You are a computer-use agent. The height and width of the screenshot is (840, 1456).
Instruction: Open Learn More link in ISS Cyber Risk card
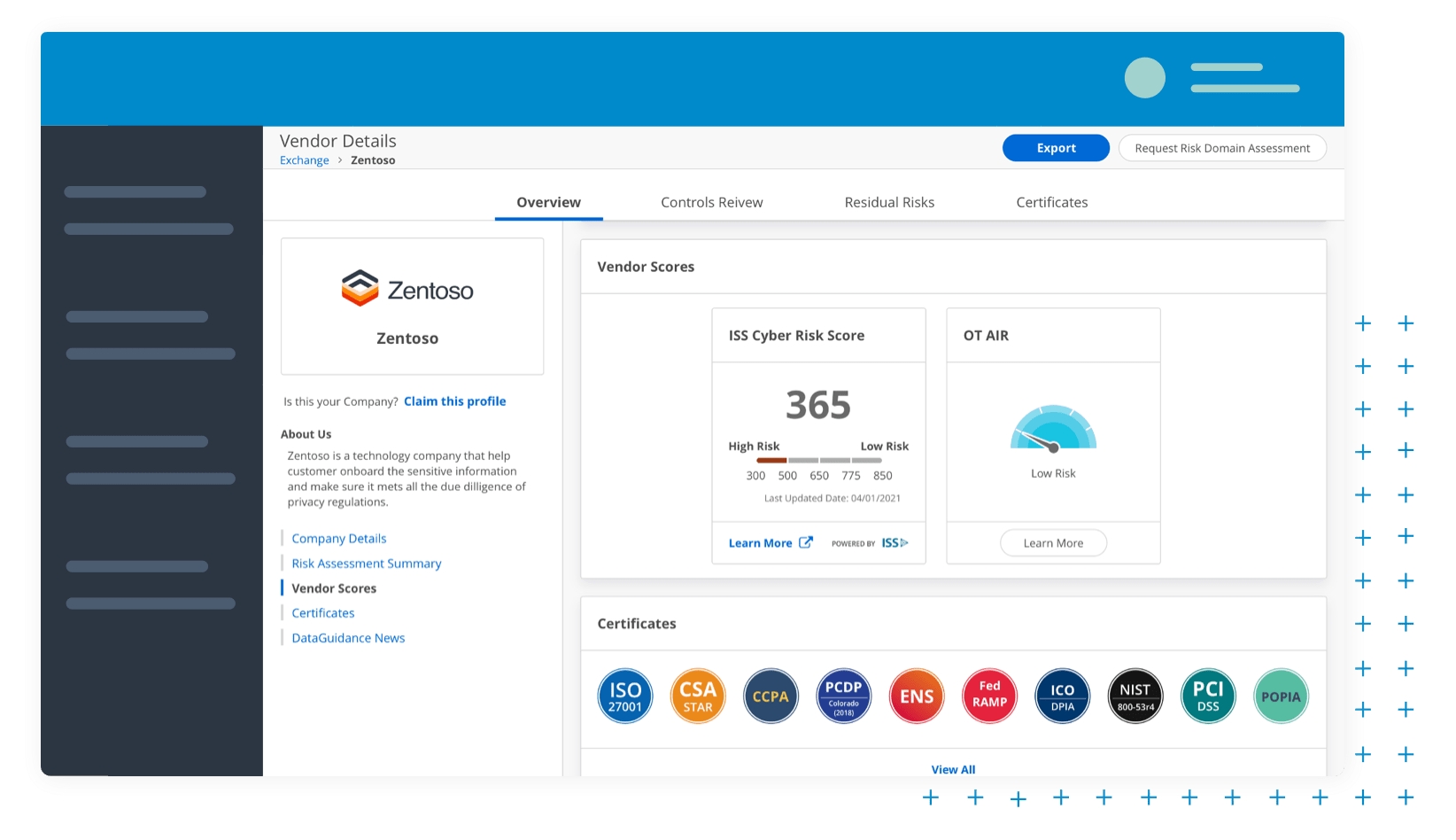(x=760, y=543)
